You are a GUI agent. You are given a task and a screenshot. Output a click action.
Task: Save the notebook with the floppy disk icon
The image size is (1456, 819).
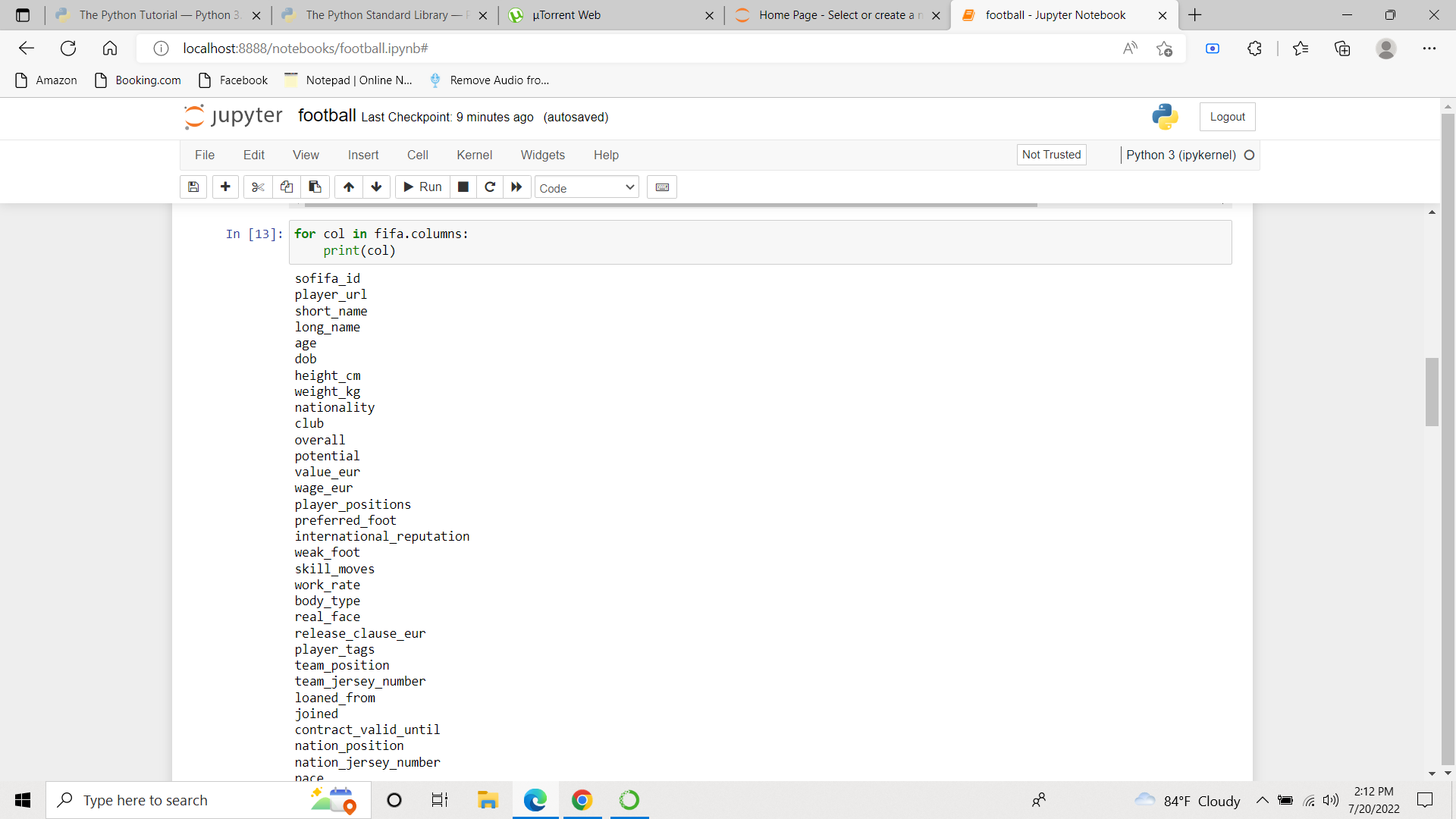tap(193, 187)
